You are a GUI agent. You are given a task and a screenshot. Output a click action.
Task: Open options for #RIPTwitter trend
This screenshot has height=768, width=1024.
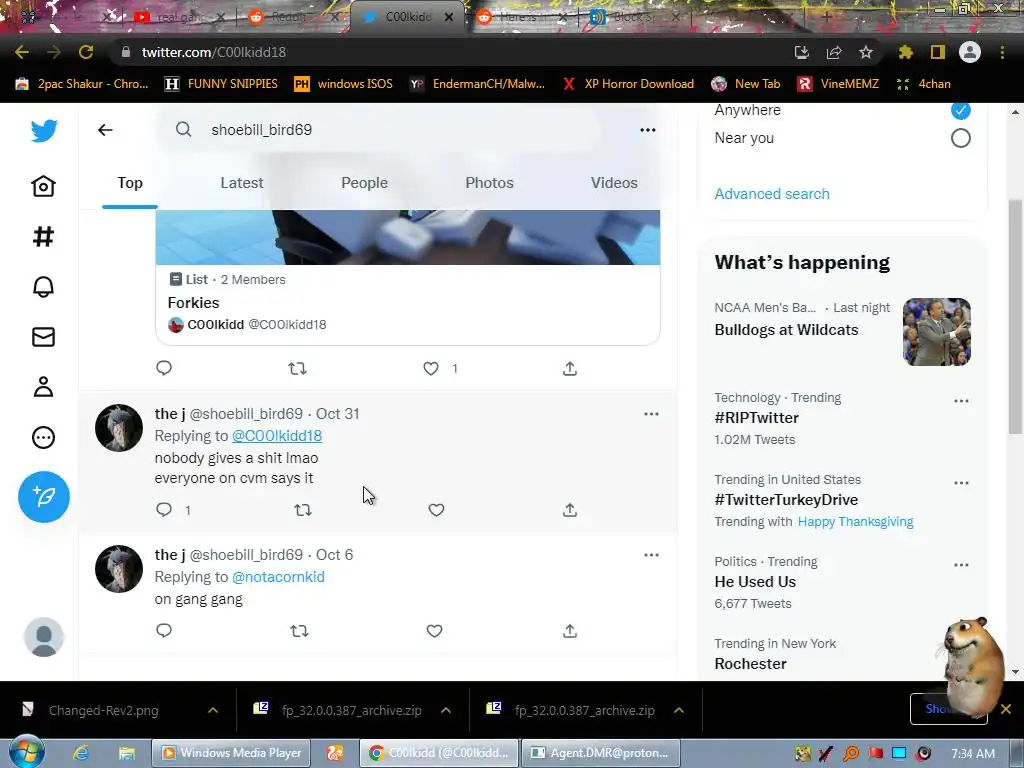961,401
